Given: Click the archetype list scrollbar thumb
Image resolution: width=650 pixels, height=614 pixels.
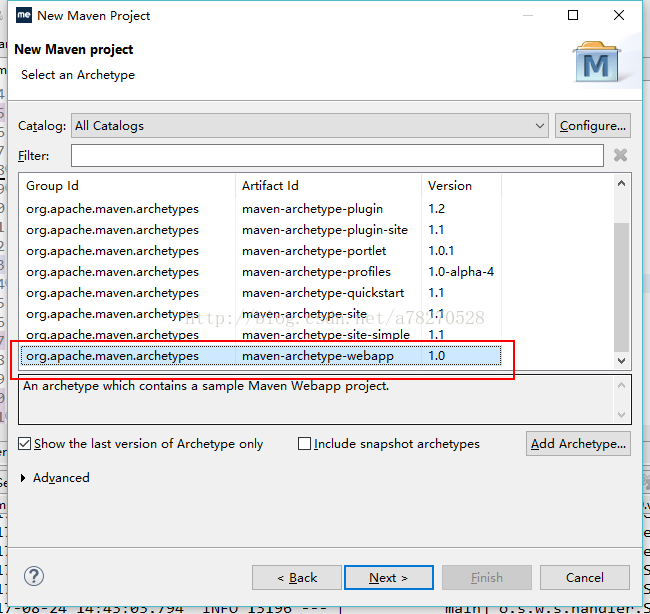Looking at the screenshot, I should [621, 287].
